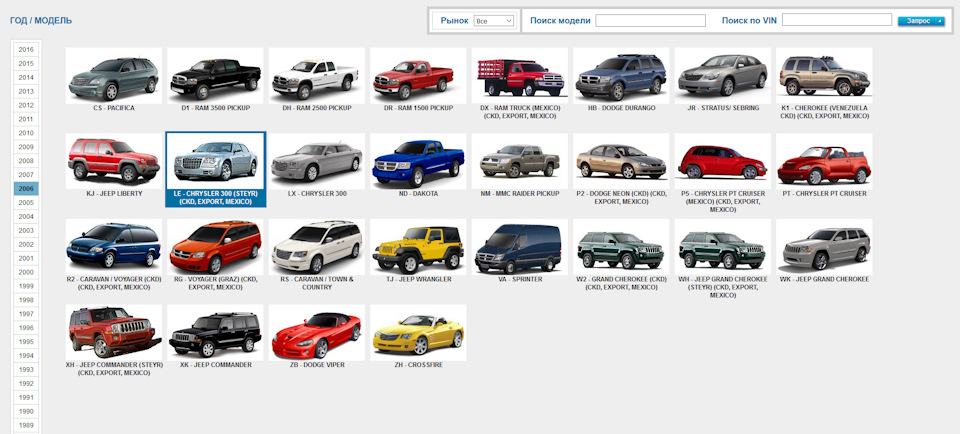The width and height of the screenshot is (960, 434).
Task: Choose year 2003 in the sidebar
Action: coord(26,231)
